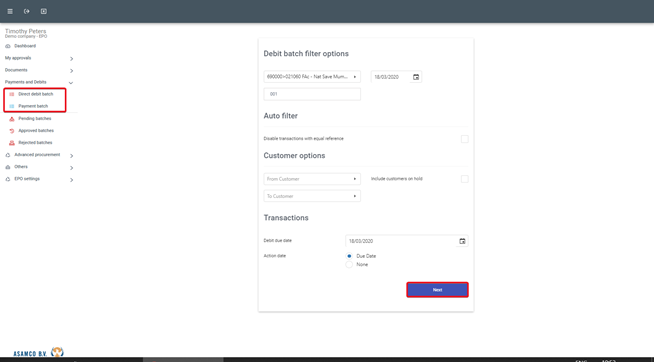Viewport: 654px width, 362px height.
Task: Expand Others chevron
Action: 71,168
